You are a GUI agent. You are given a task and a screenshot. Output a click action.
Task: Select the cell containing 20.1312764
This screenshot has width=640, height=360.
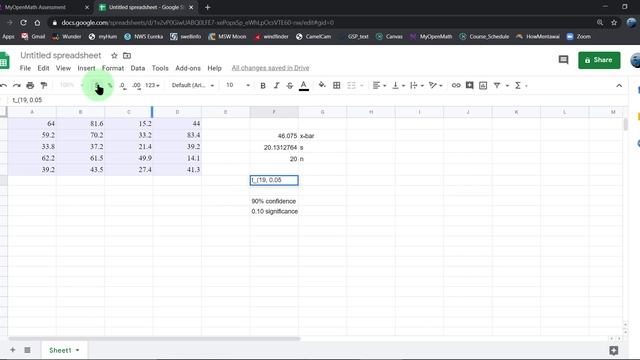pyautogui.click(x=274, y=147)
